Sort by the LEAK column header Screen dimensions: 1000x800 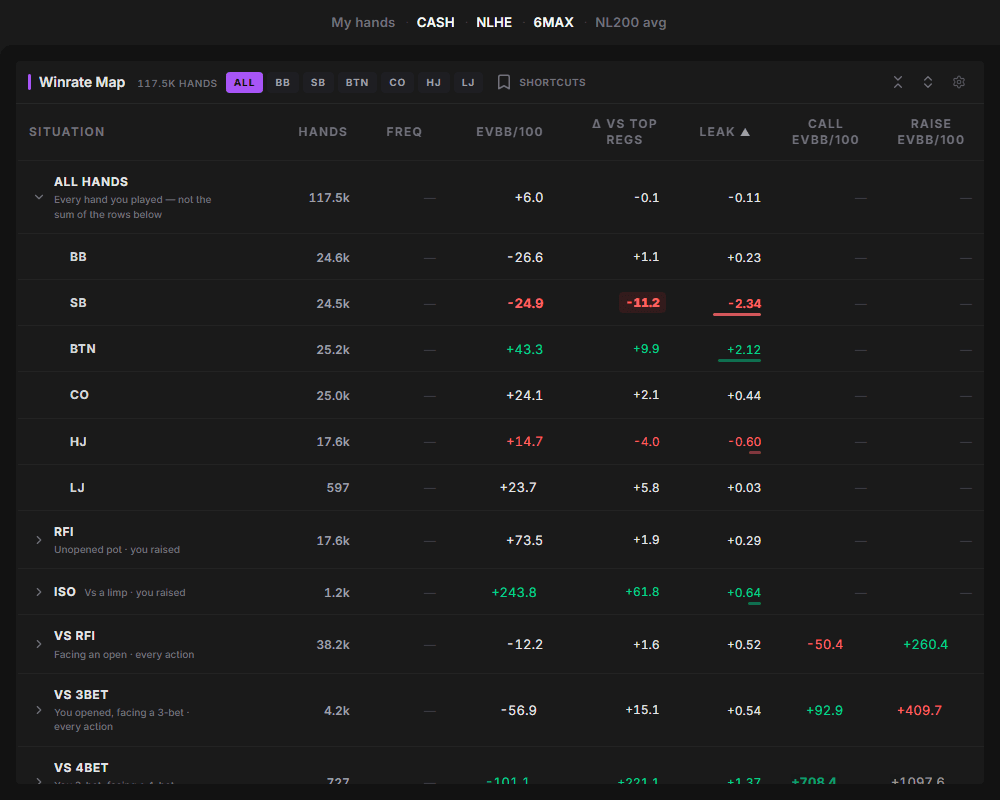pos(724,132)
